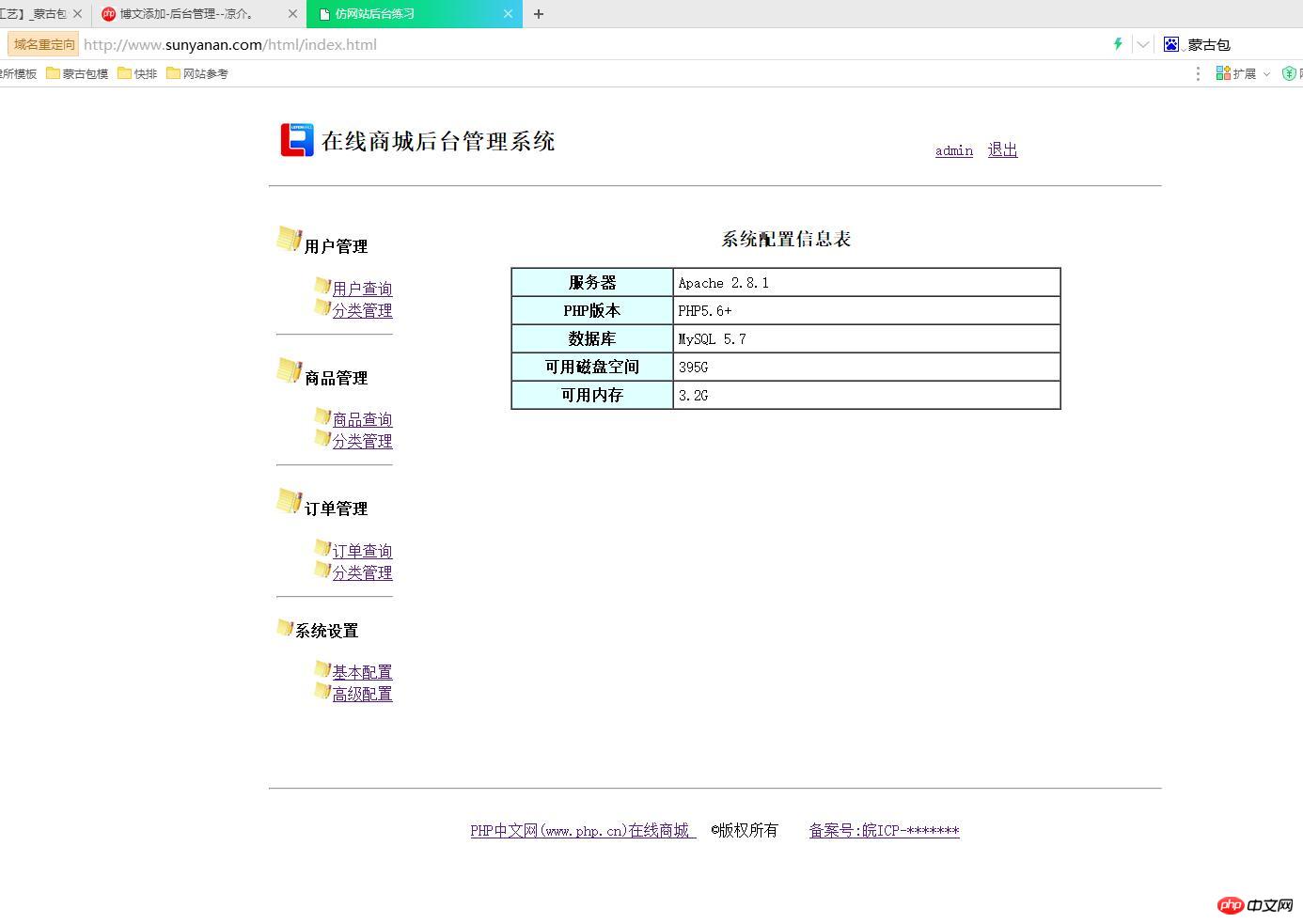
Task: Click the MySQL 5.7 table cell
Action: (867, 338)
